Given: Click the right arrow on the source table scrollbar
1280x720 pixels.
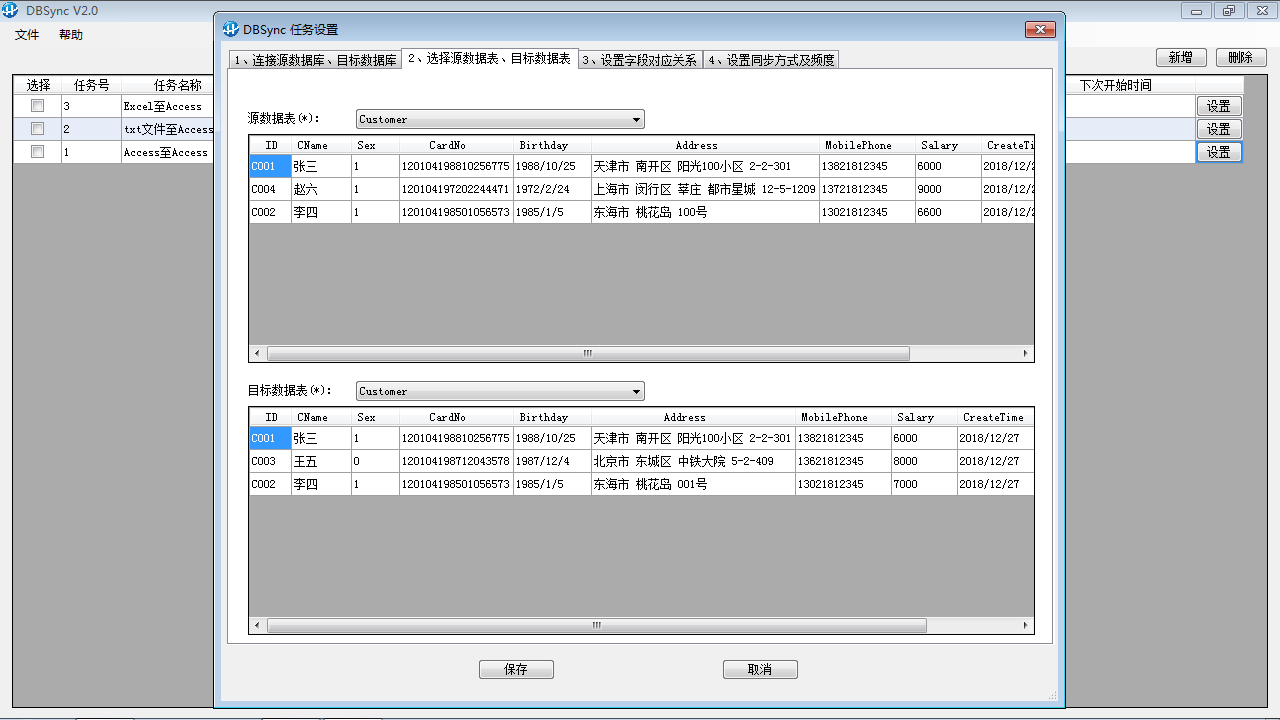Looking at the screenshot, I should pyautogui.click(x=1025, y=353).
